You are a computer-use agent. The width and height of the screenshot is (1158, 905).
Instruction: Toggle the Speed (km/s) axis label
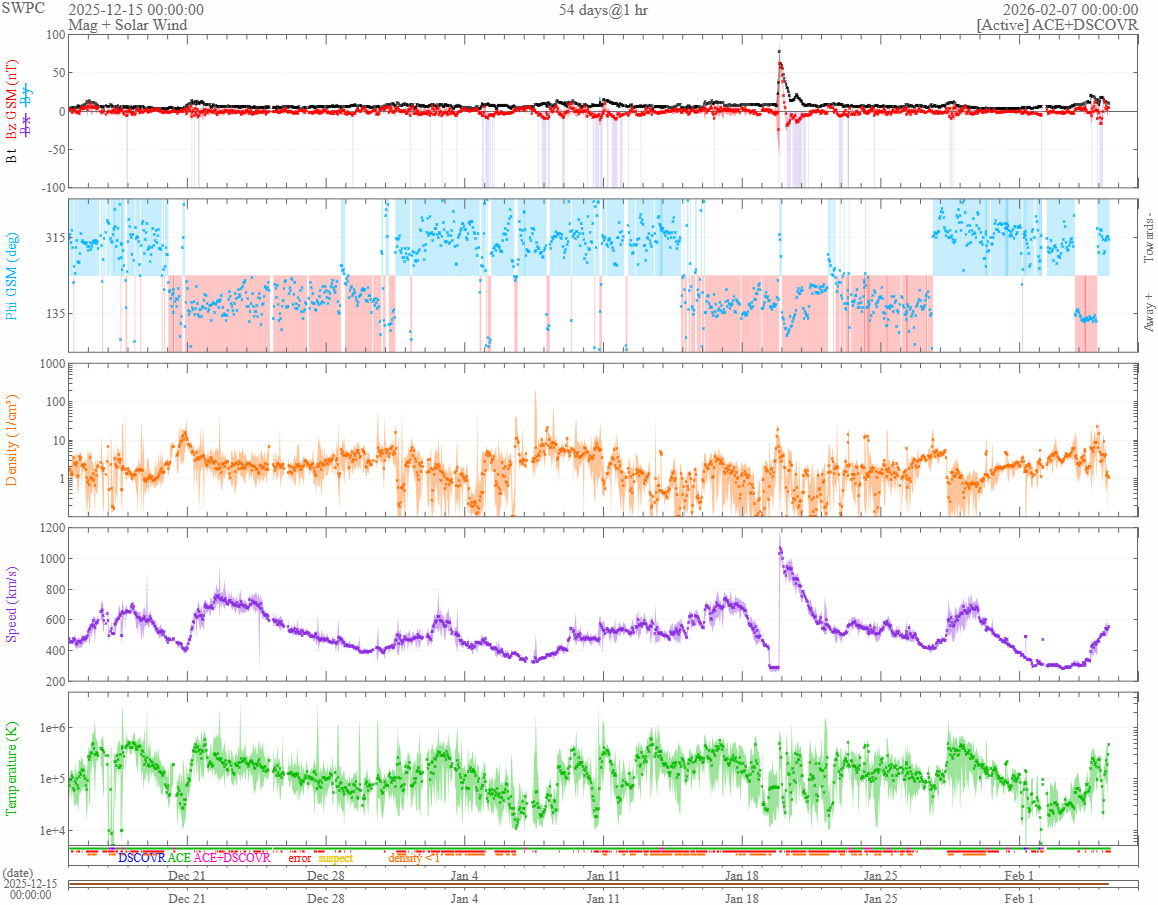pyautogui.click(x=11, y=604)
